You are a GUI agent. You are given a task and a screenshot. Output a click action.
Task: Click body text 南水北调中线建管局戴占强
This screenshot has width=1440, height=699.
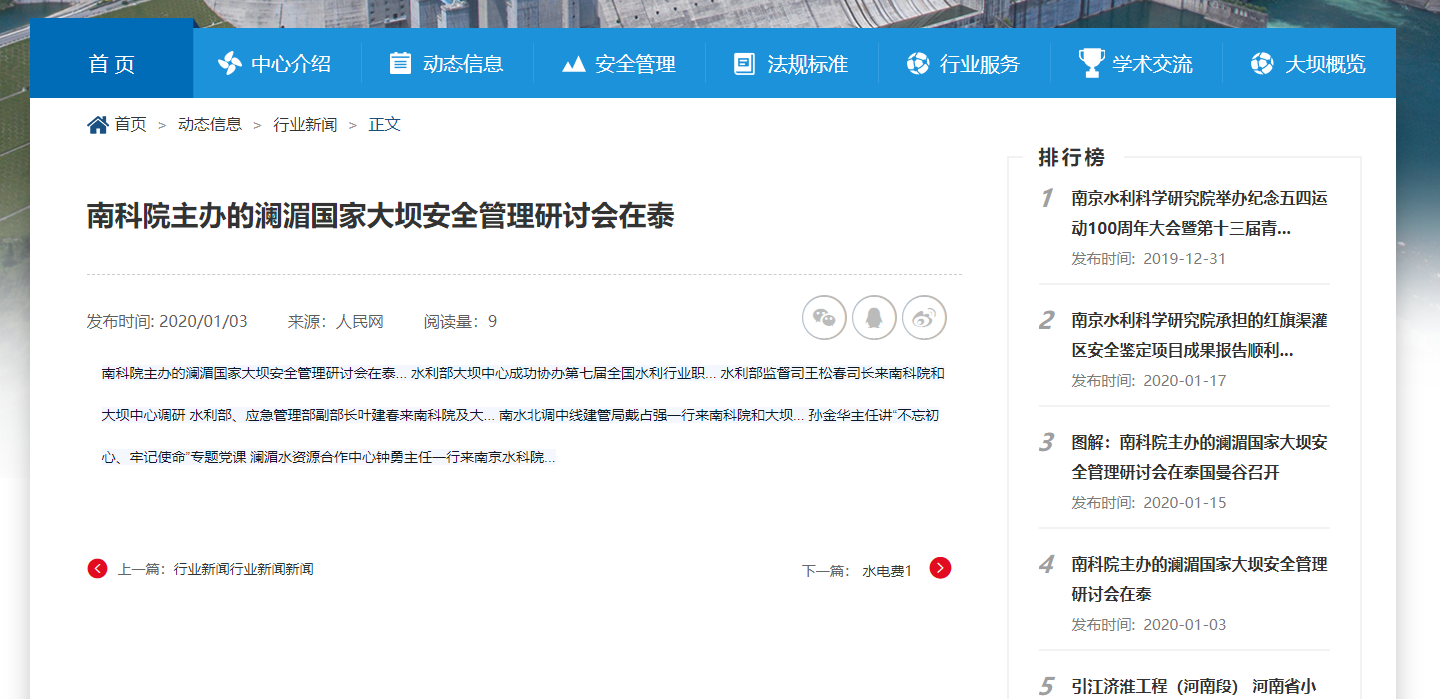(651, 415)
